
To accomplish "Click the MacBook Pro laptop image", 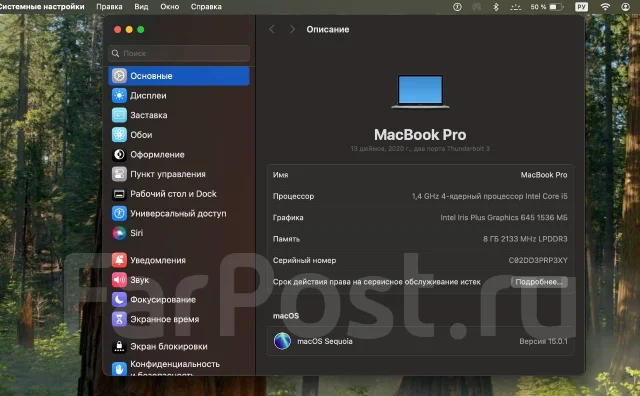I will click(420, 91).
